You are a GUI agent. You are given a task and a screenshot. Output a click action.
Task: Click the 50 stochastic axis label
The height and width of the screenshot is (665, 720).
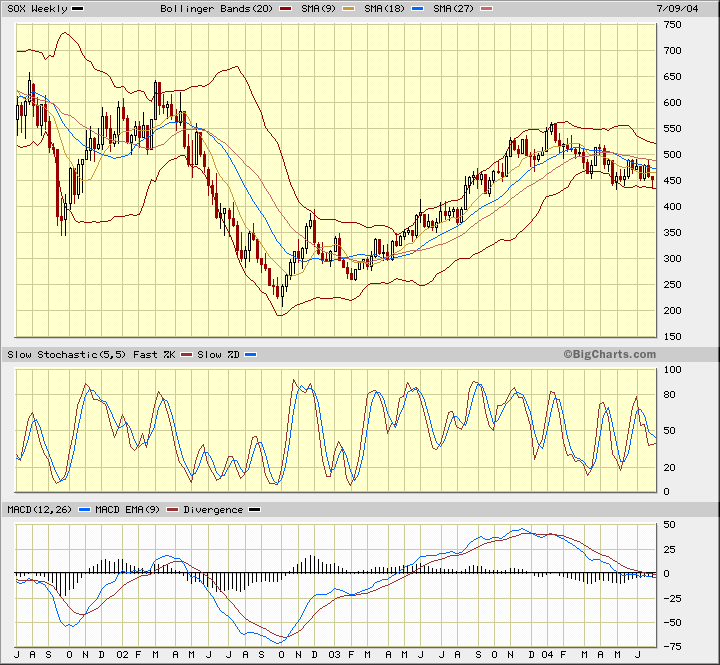(x=669, y=431)
